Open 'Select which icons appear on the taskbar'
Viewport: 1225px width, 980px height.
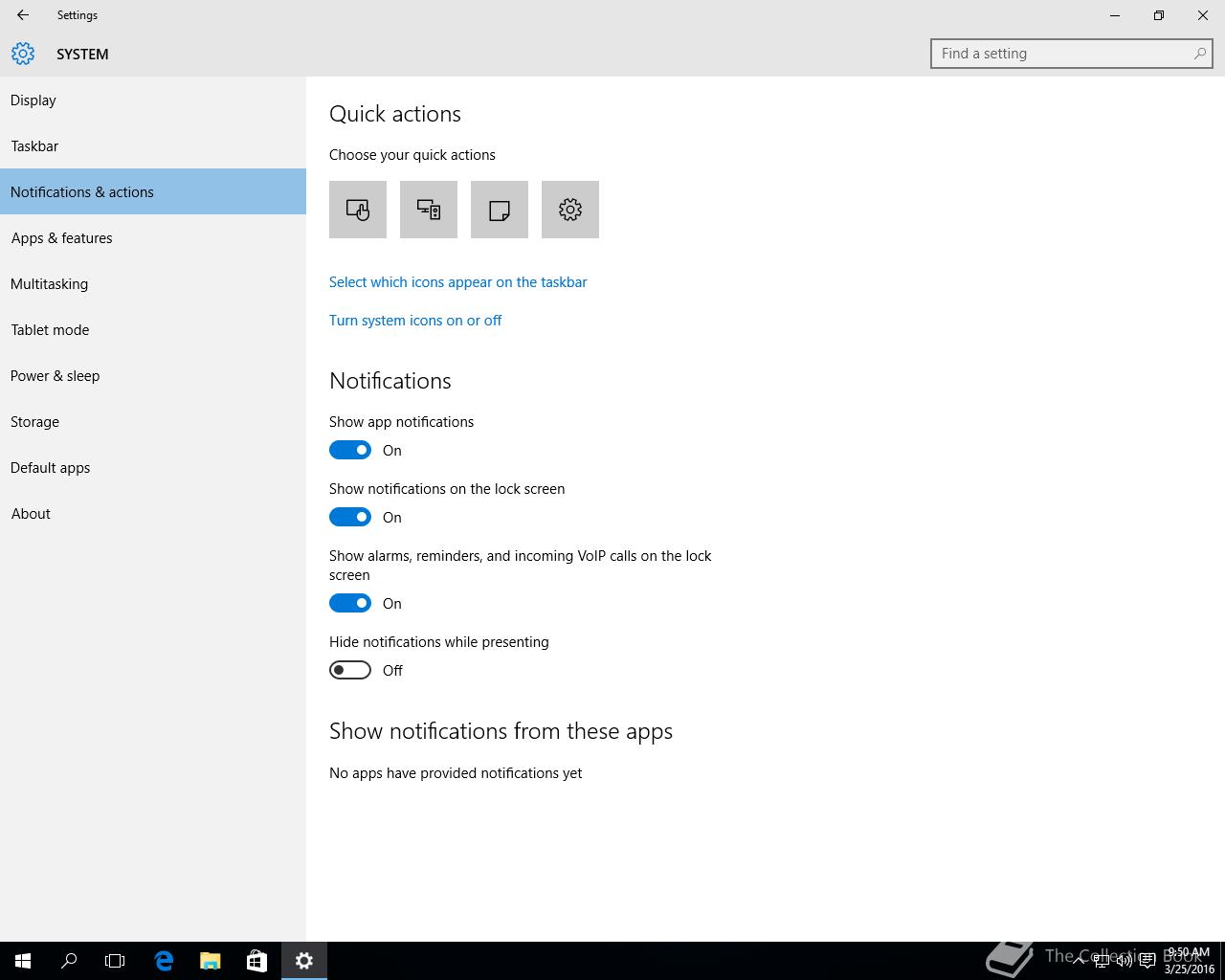click(x=457, y=282)
